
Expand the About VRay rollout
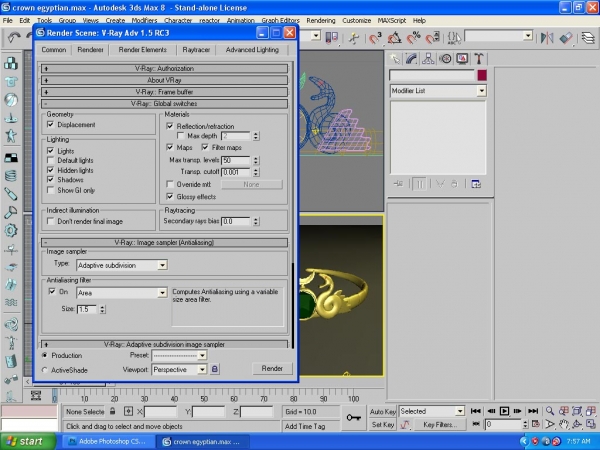coord(165,80)
